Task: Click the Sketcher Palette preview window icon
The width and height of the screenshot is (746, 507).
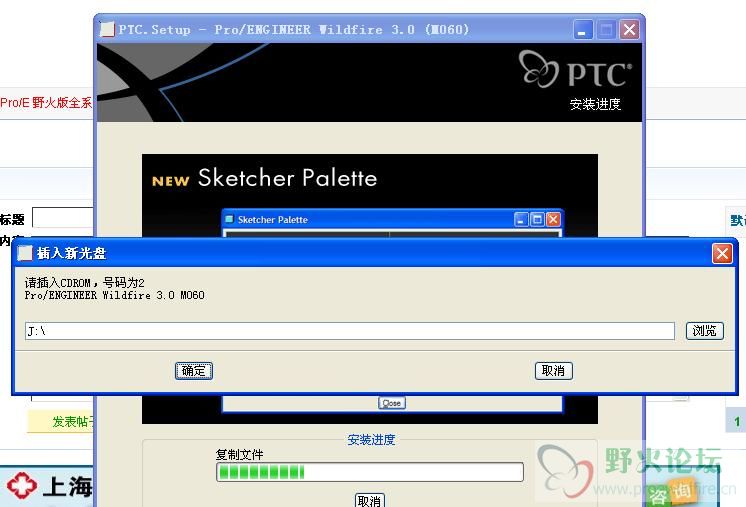Action: coord(229,219)
